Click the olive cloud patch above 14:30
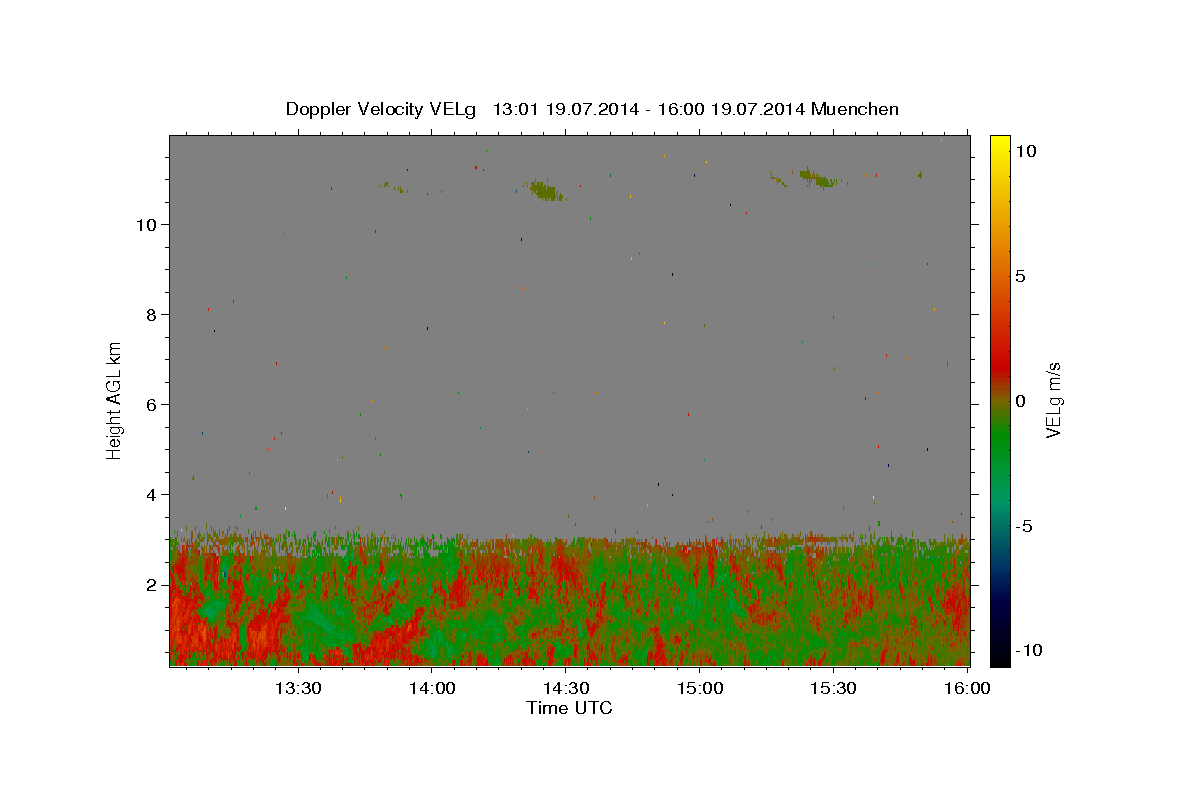 546,190
